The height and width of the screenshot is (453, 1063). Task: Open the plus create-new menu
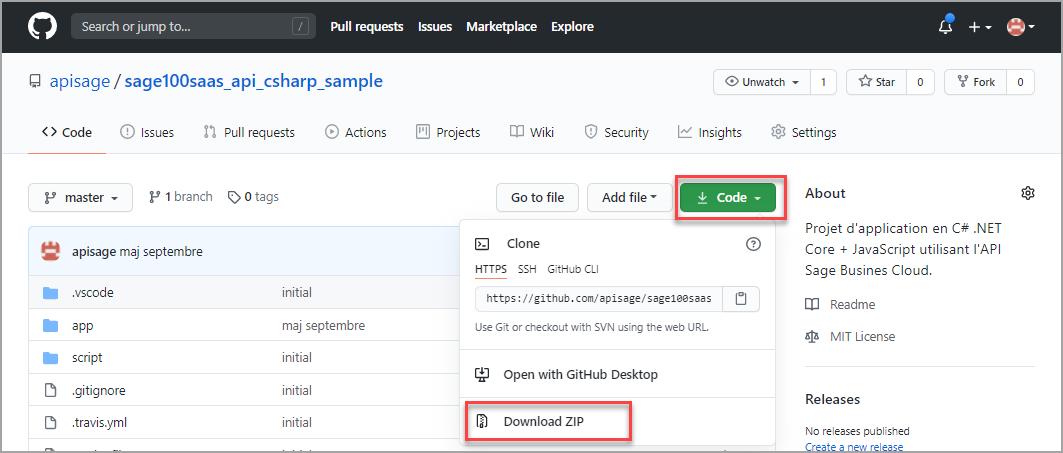[x=980, y=27]
